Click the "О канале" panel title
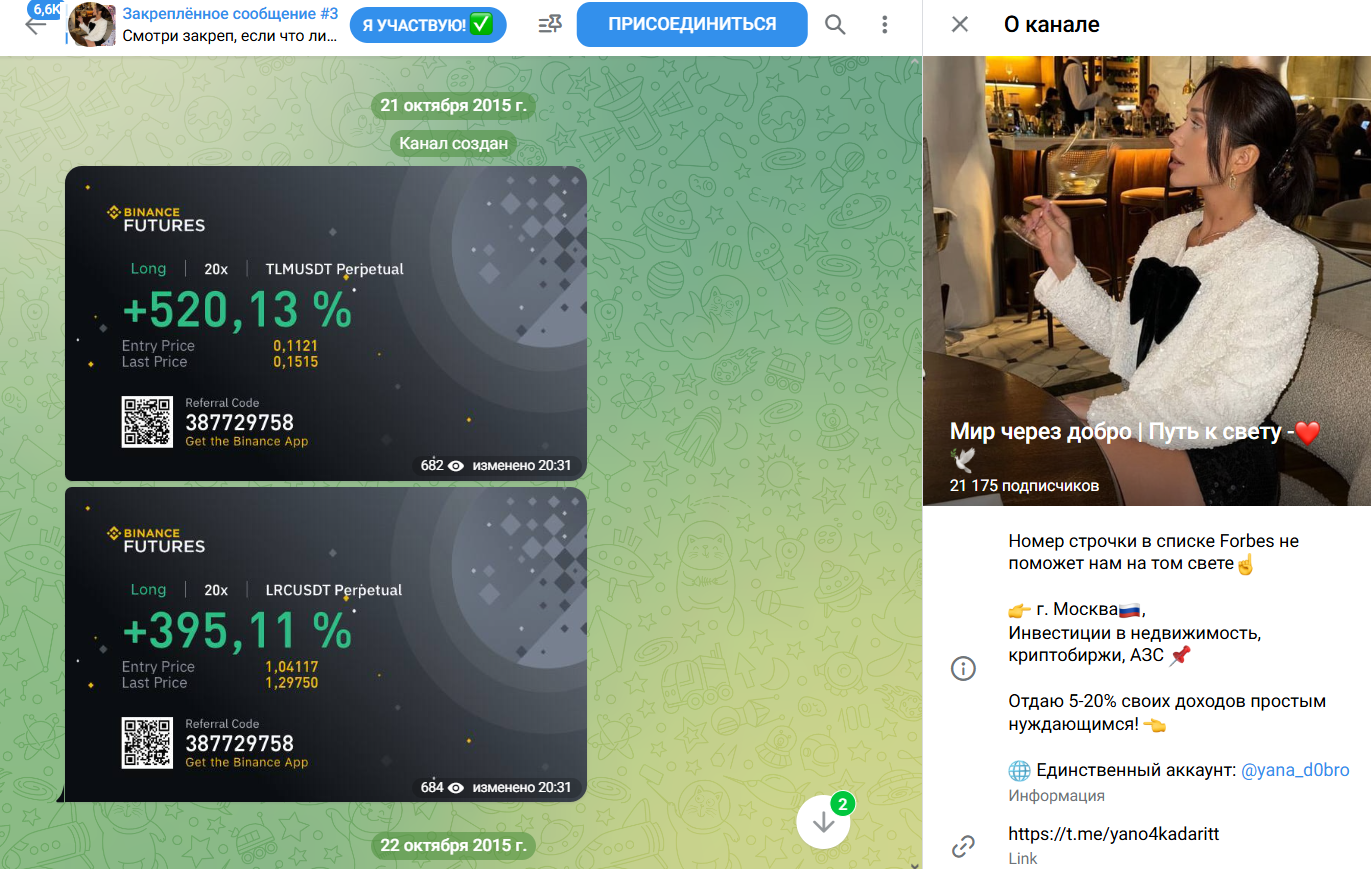 [x=1051, y=25]
